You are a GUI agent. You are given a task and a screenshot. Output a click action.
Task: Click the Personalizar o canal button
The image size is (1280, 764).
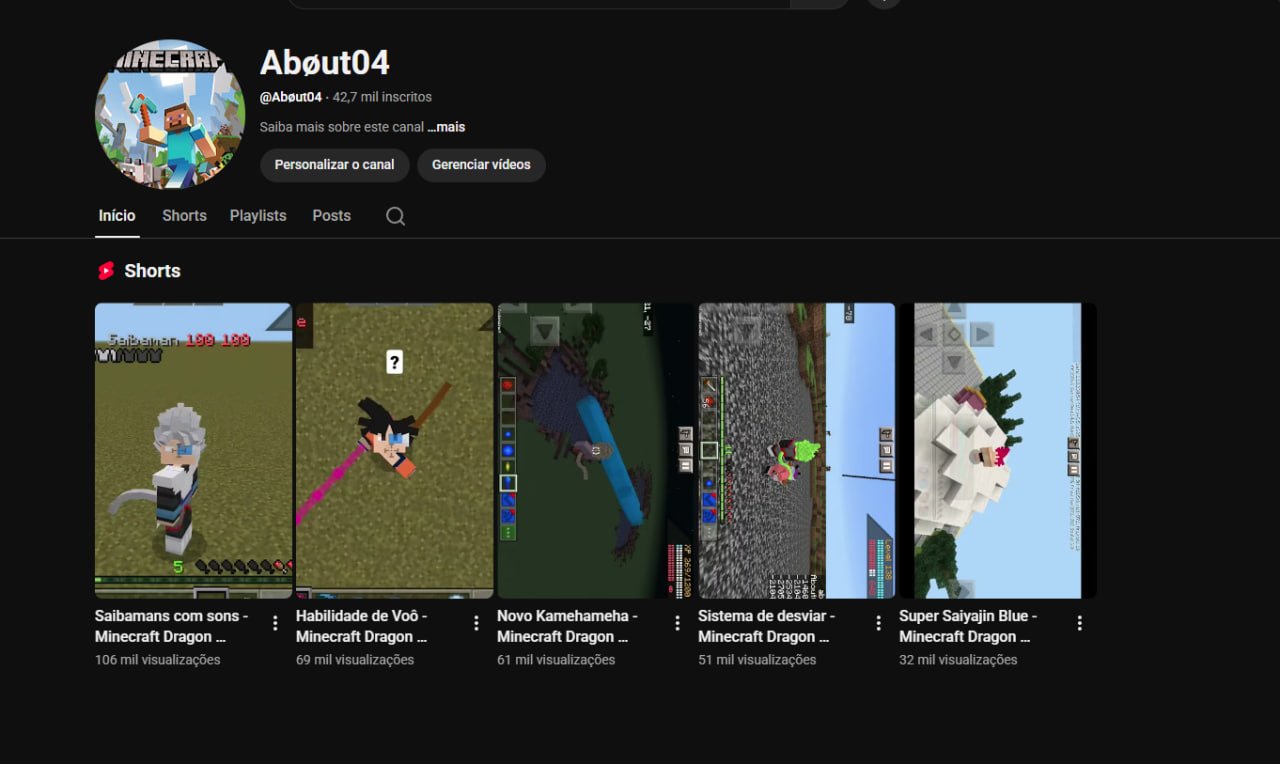click(335, 165)
